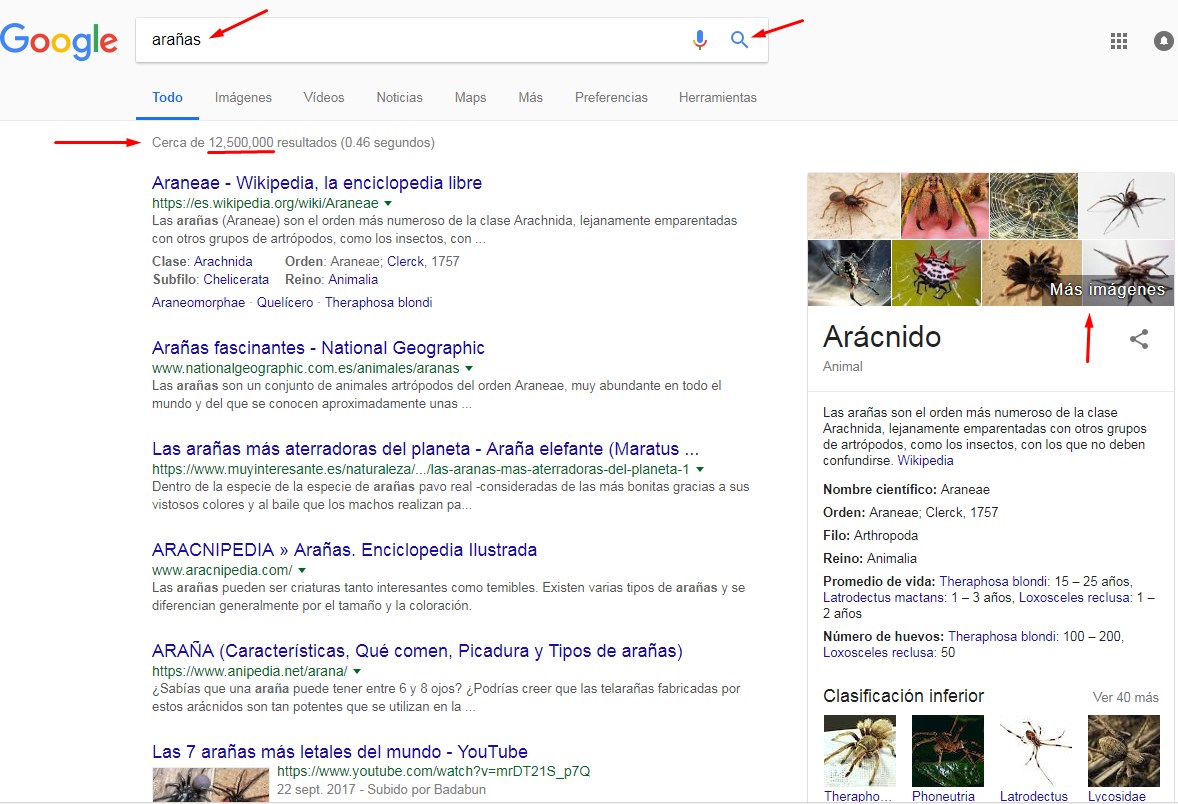Expand the Más menu
The image size is (1178, 804).
(530, 98)
